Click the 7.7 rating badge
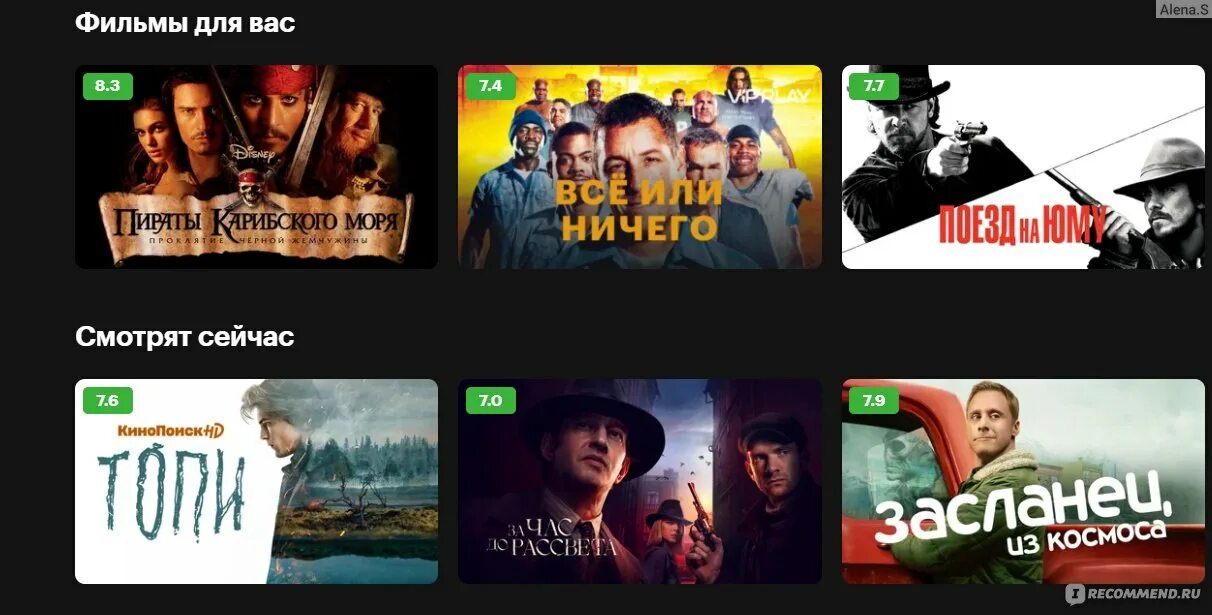 point(874,86)
